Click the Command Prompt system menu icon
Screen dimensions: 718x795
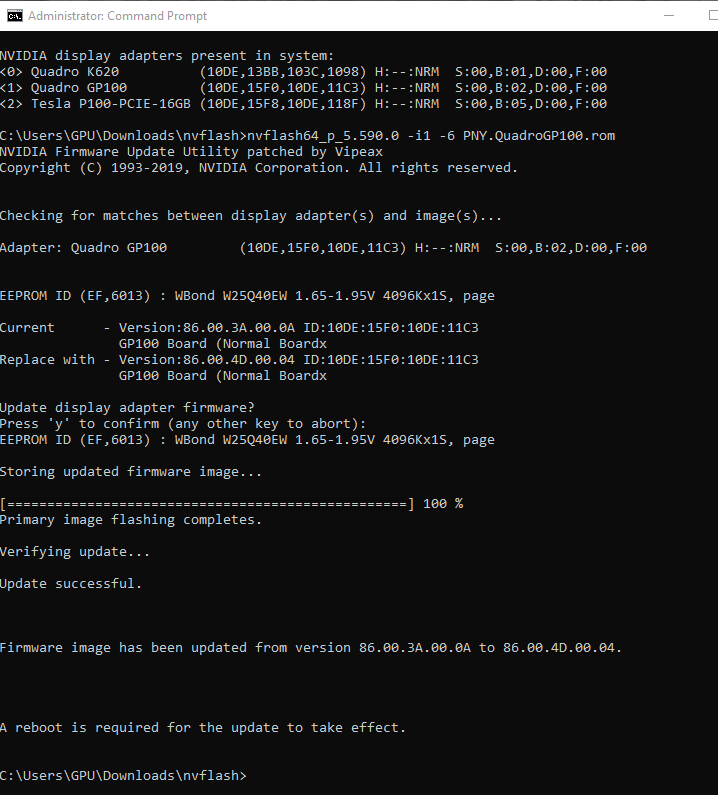coord(12,15)
